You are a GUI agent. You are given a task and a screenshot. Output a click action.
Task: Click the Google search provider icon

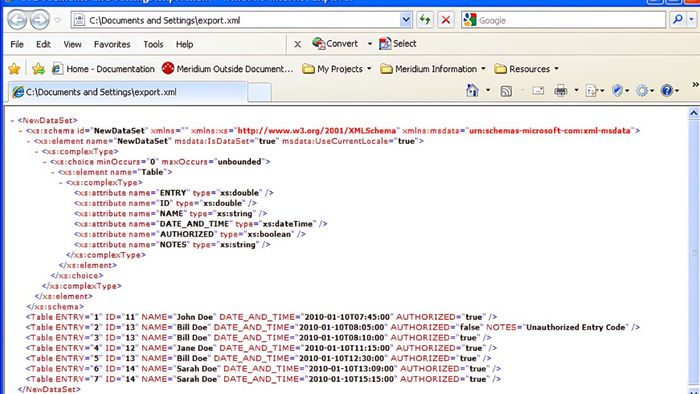(470, 20)
